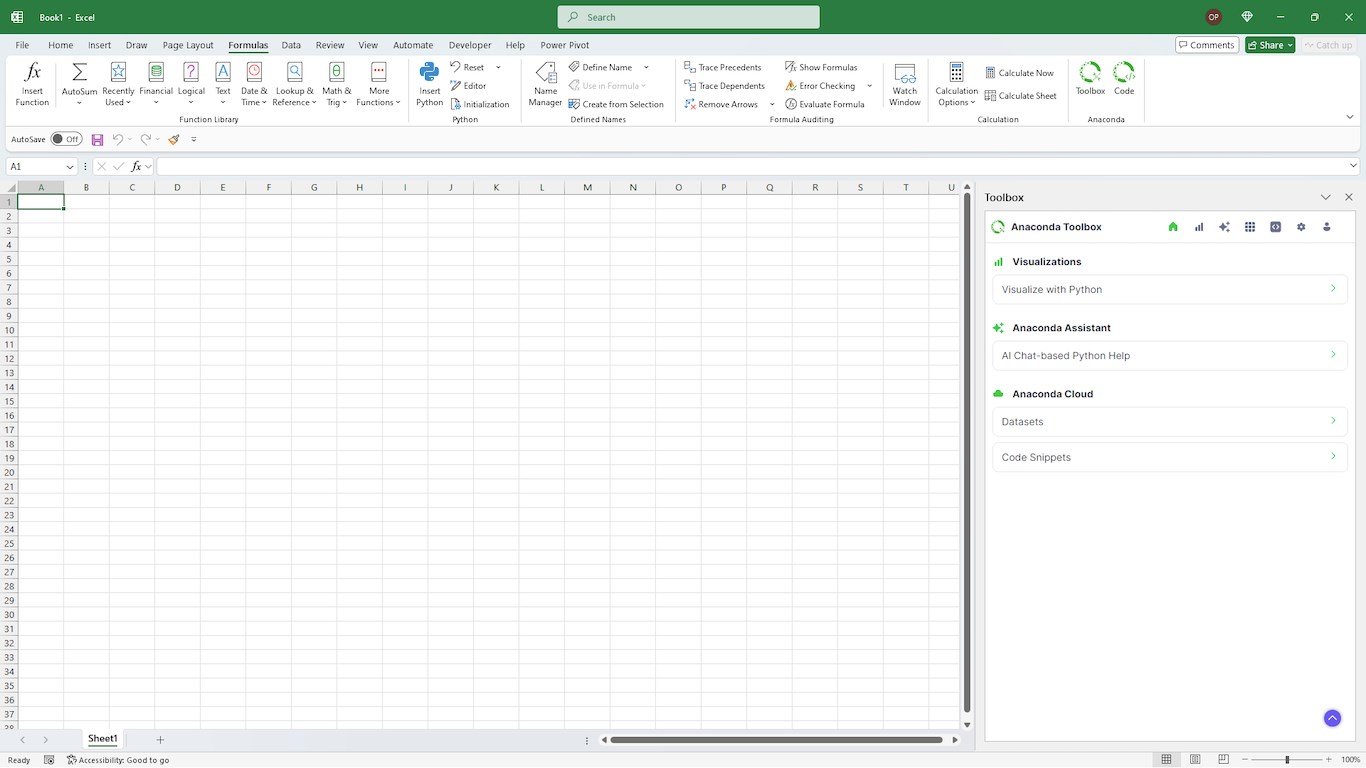Open the Watch Window
The image size is (1366, 768).
tap(905, 84)
